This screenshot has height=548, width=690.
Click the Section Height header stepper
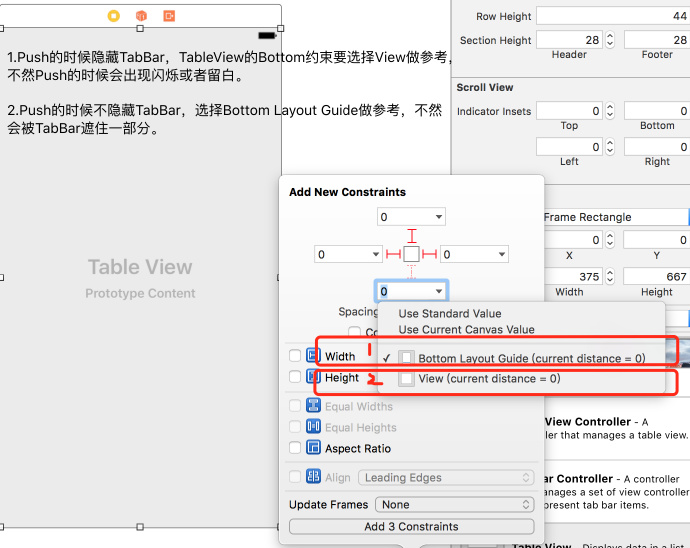click(x=610, y=40)
